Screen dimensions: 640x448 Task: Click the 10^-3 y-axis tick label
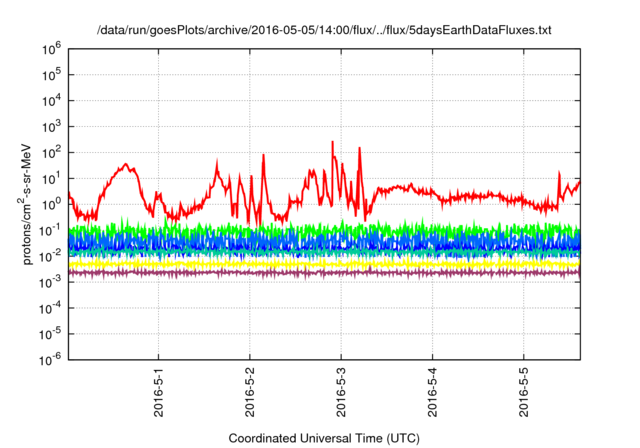(51, 282)
